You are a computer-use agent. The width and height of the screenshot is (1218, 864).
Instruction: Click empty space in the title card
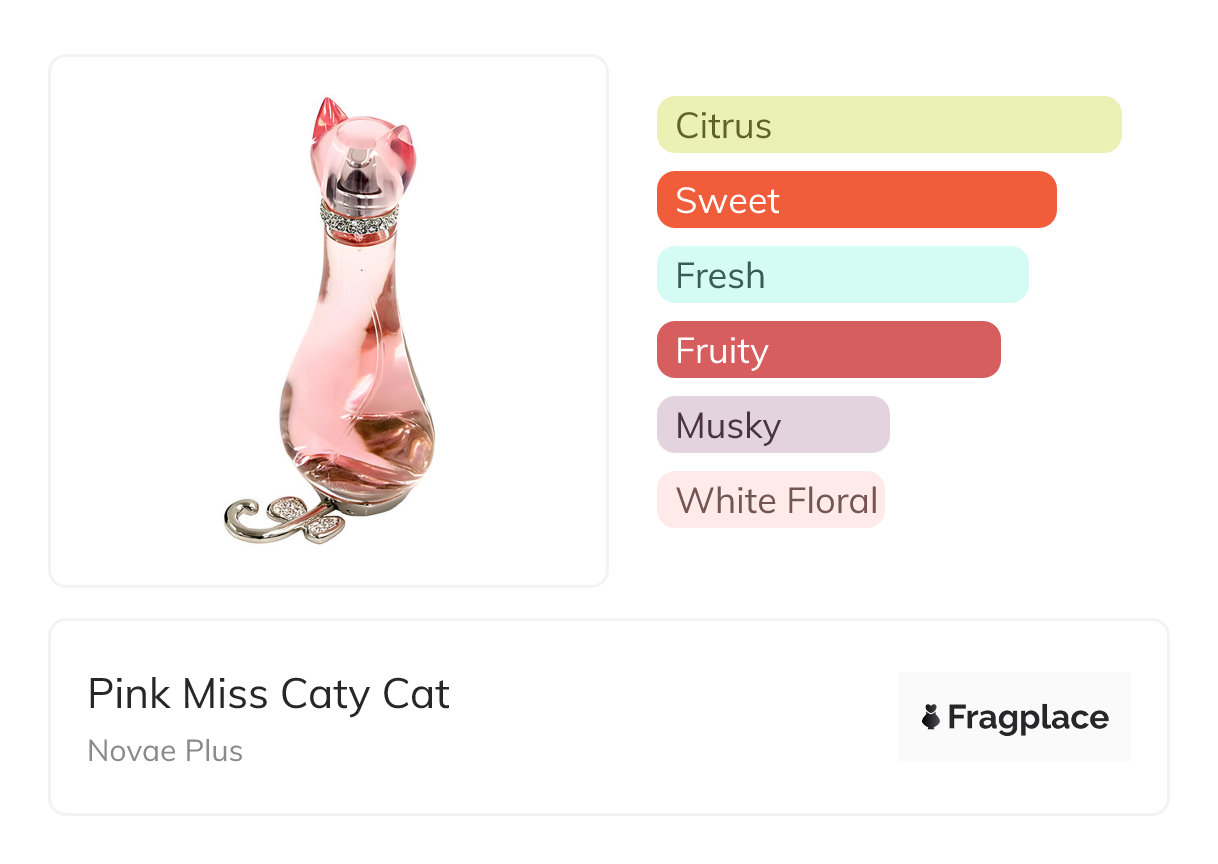pyautogui.click(x=650, y=720)
